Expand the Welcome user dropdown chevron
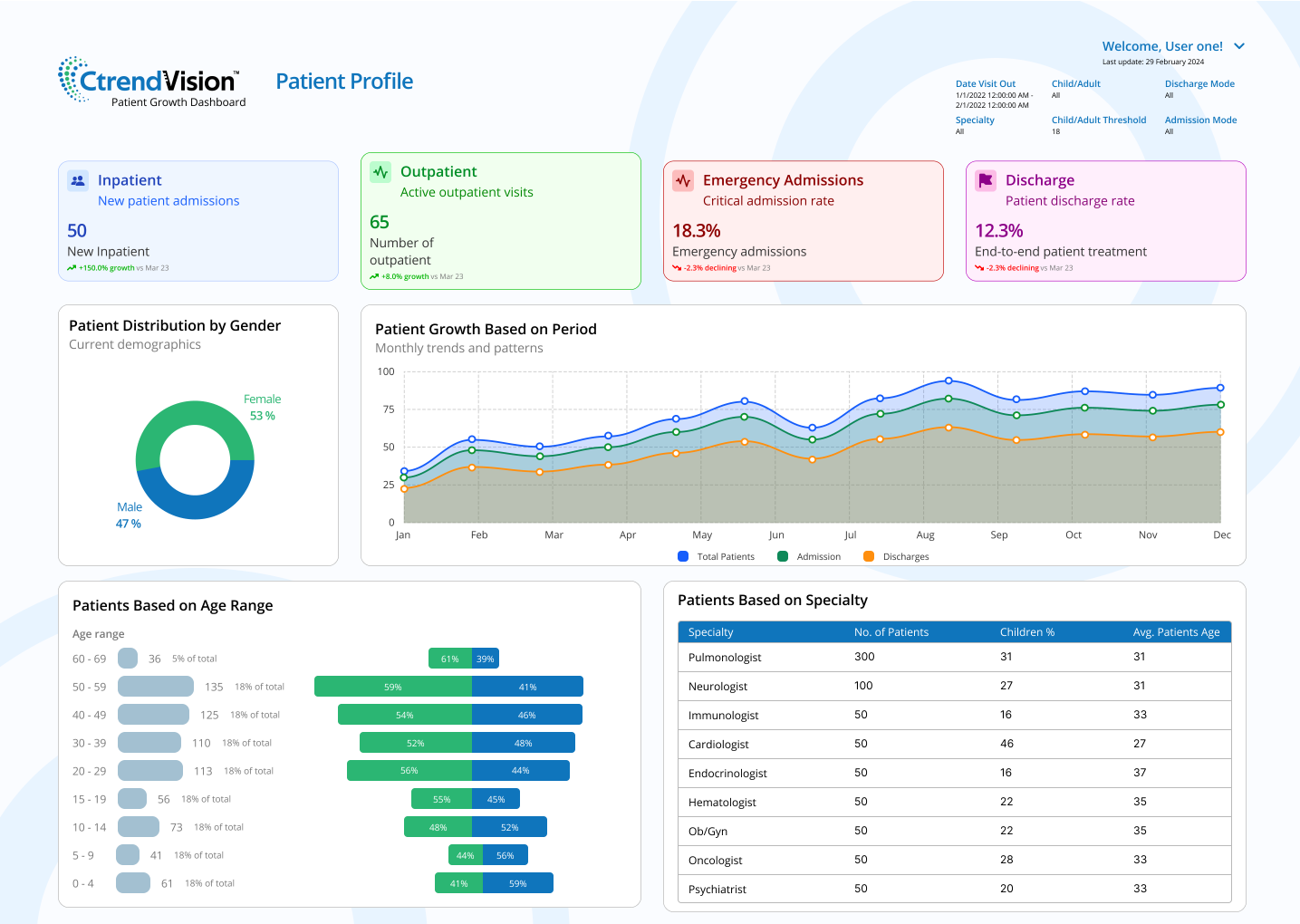Screen dimensions: 1300x924 click(x=1239, y=46)
